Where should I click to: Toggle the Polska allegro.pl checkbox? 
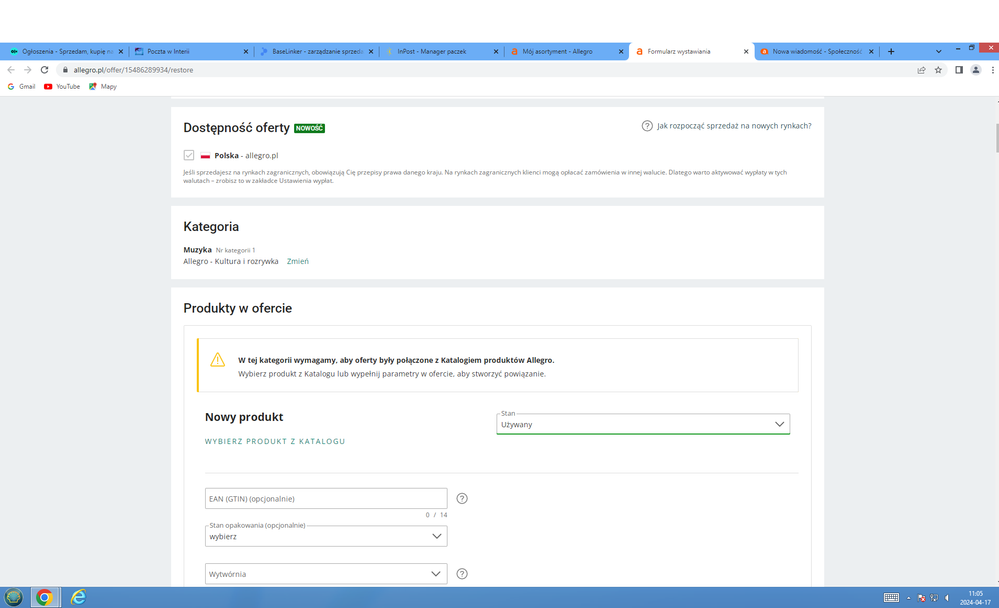pyautogui.click(x=189, y=155)
